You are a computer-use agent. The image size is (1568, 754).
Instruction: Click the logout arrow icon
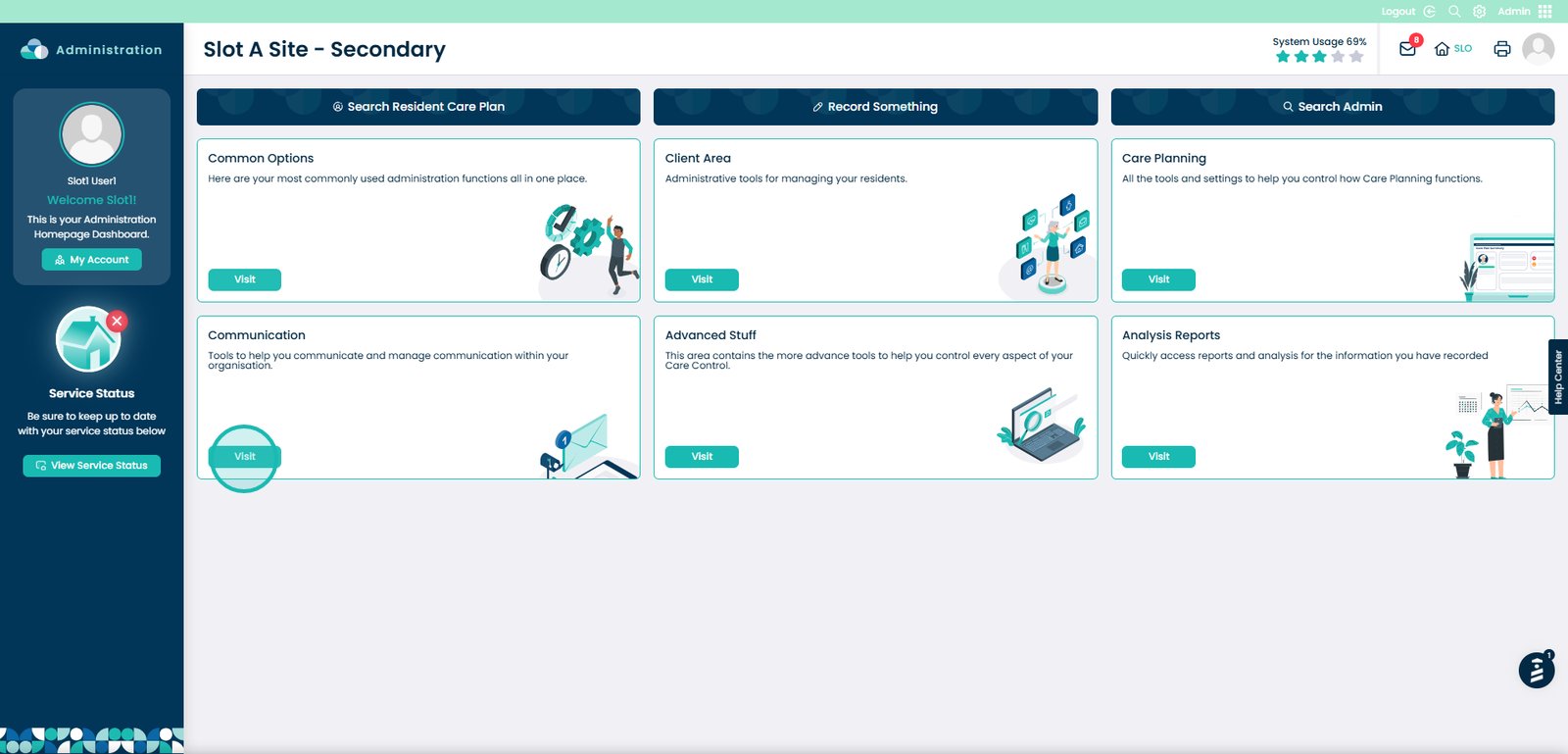[1430, 12]
